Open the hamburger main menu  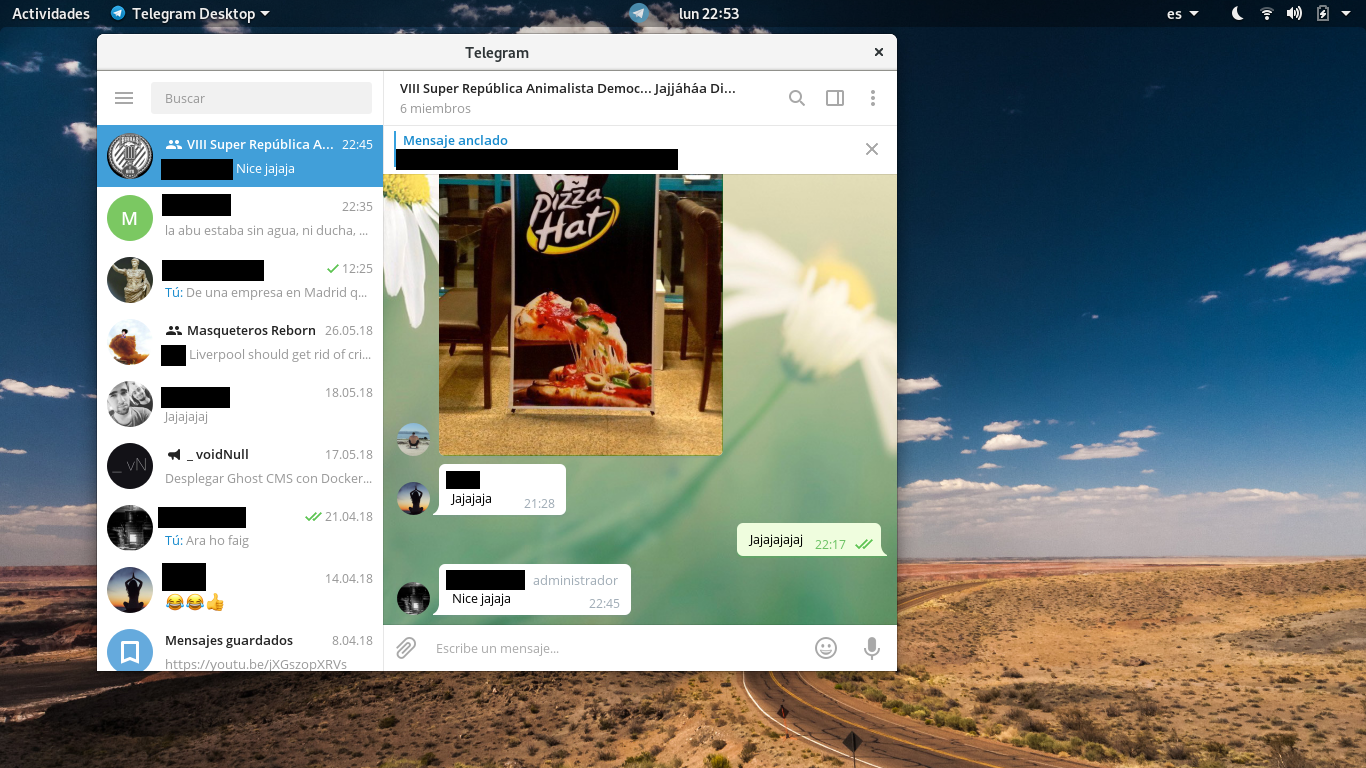124,98
